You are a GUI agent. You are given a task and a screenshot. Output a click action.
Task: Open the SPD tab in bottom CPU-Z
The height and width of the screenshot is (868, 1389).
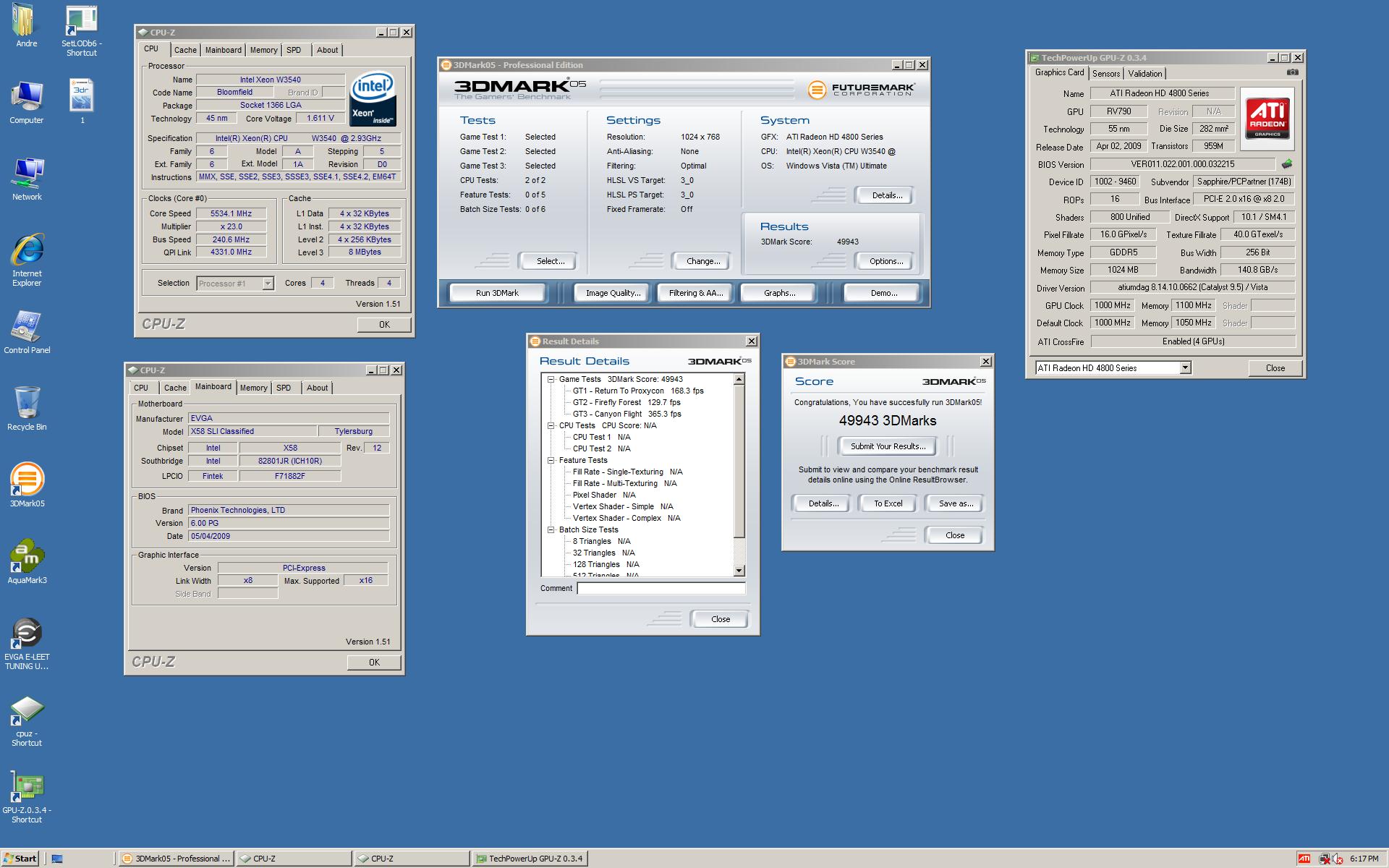(x=284, y=388)
